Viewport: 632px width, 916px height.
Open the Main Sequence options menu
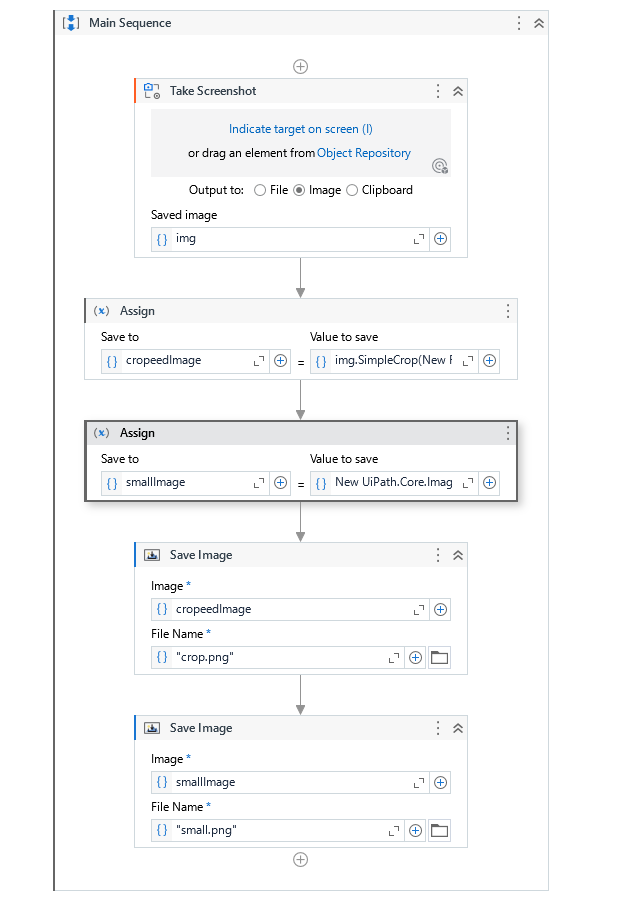click(519, 23)
